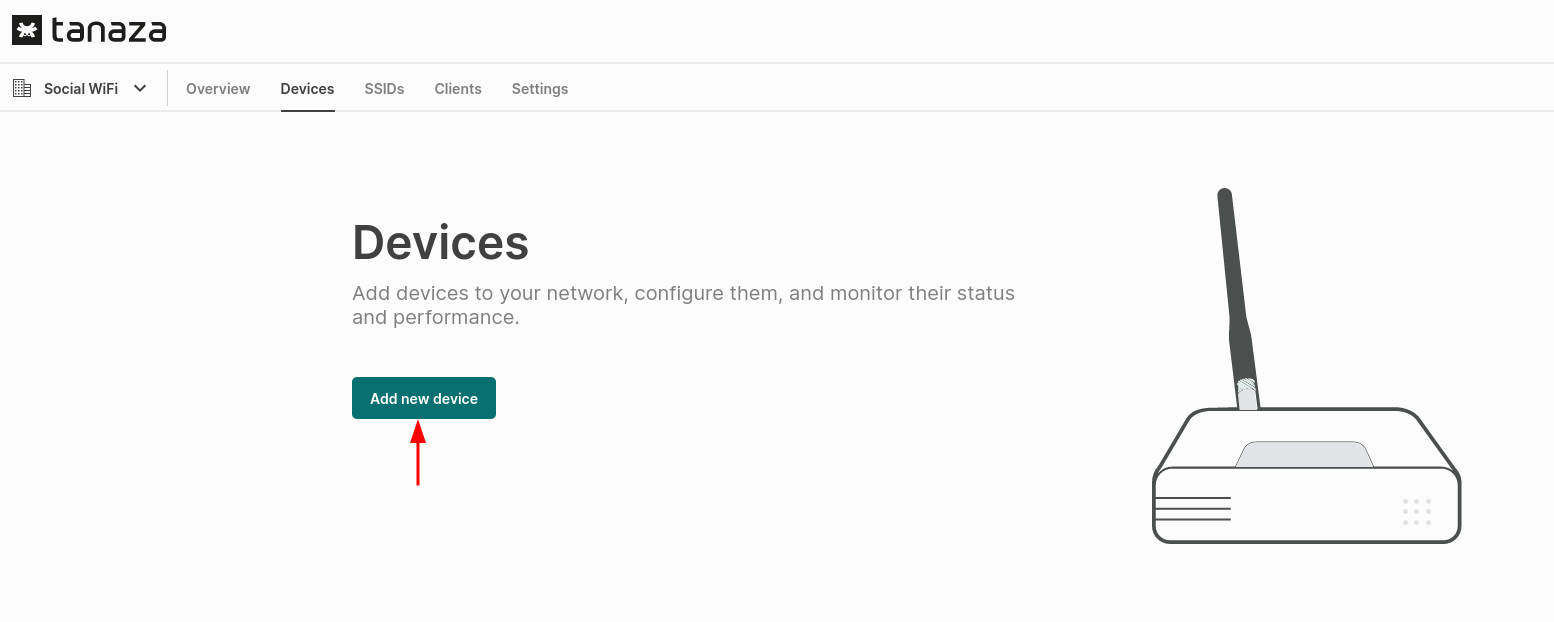Click the large Devices heading
The width and height of the screenshot is (1554, 622).
tap(440, 242)
